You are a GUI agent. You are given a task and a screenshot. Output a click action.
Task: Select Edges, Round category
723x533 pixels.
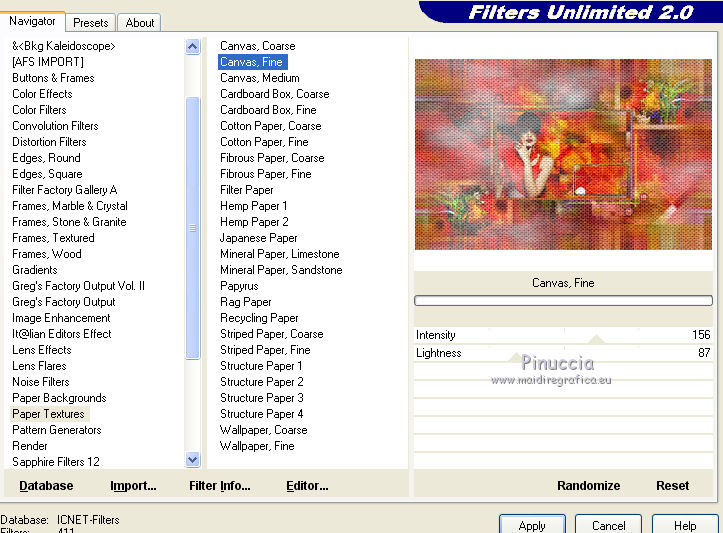(x=46, y=158)
